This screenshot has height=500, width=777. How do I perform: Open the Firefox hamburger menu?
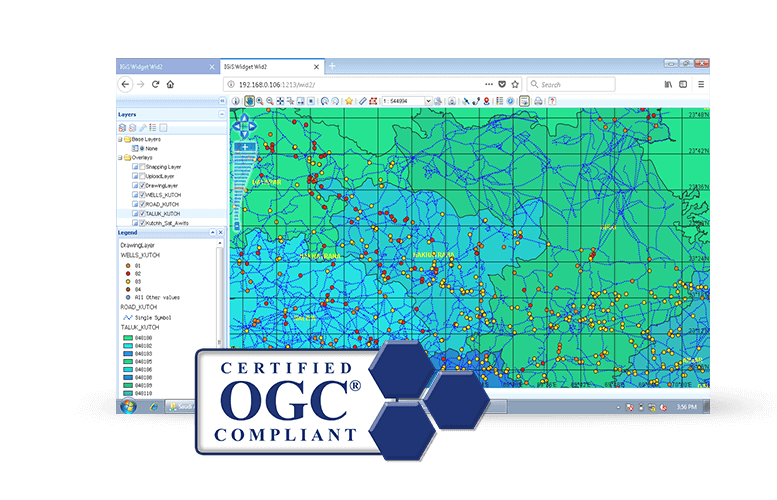[701, 84]
